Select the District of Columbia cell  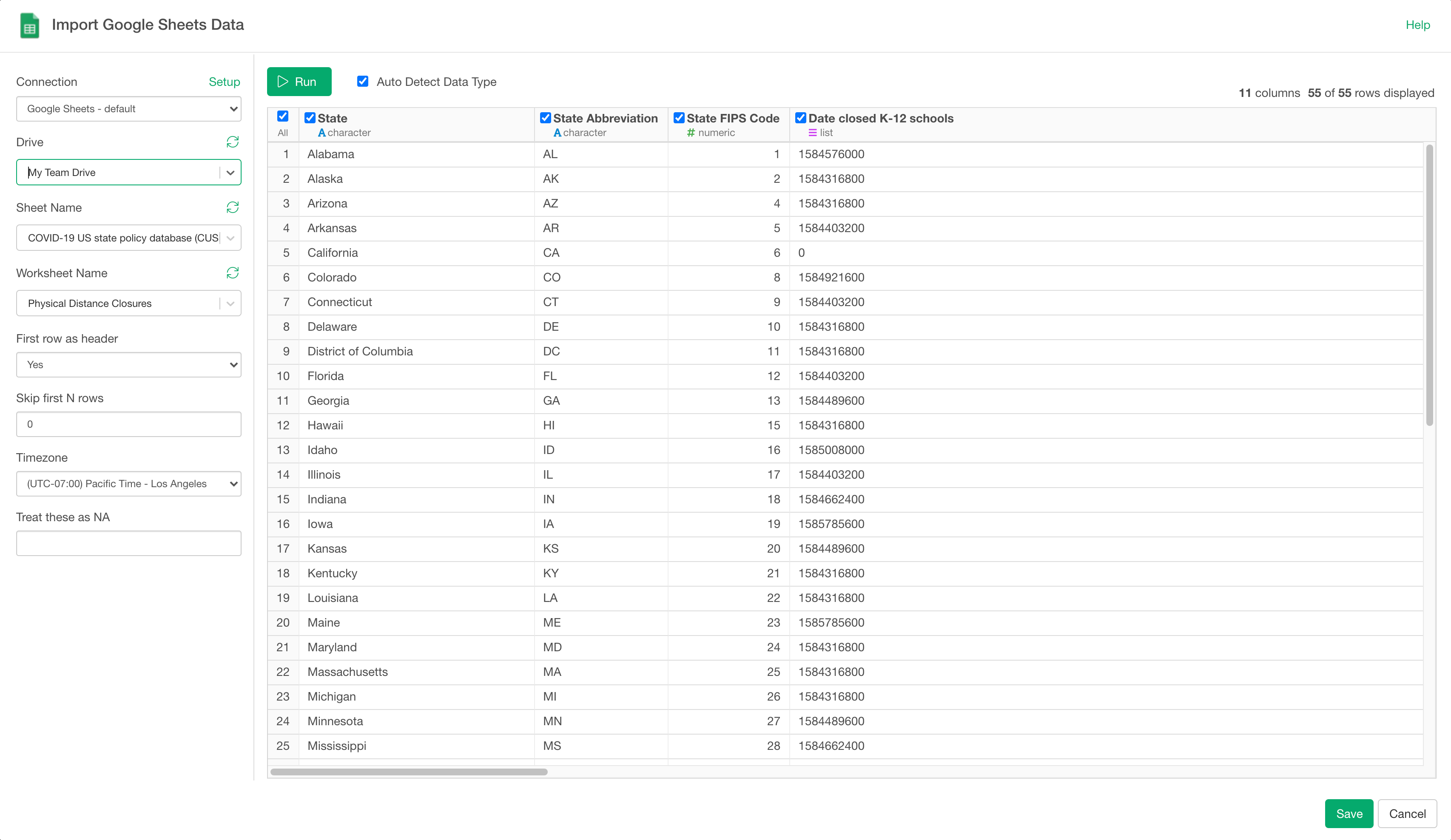[x=416, y=351]
